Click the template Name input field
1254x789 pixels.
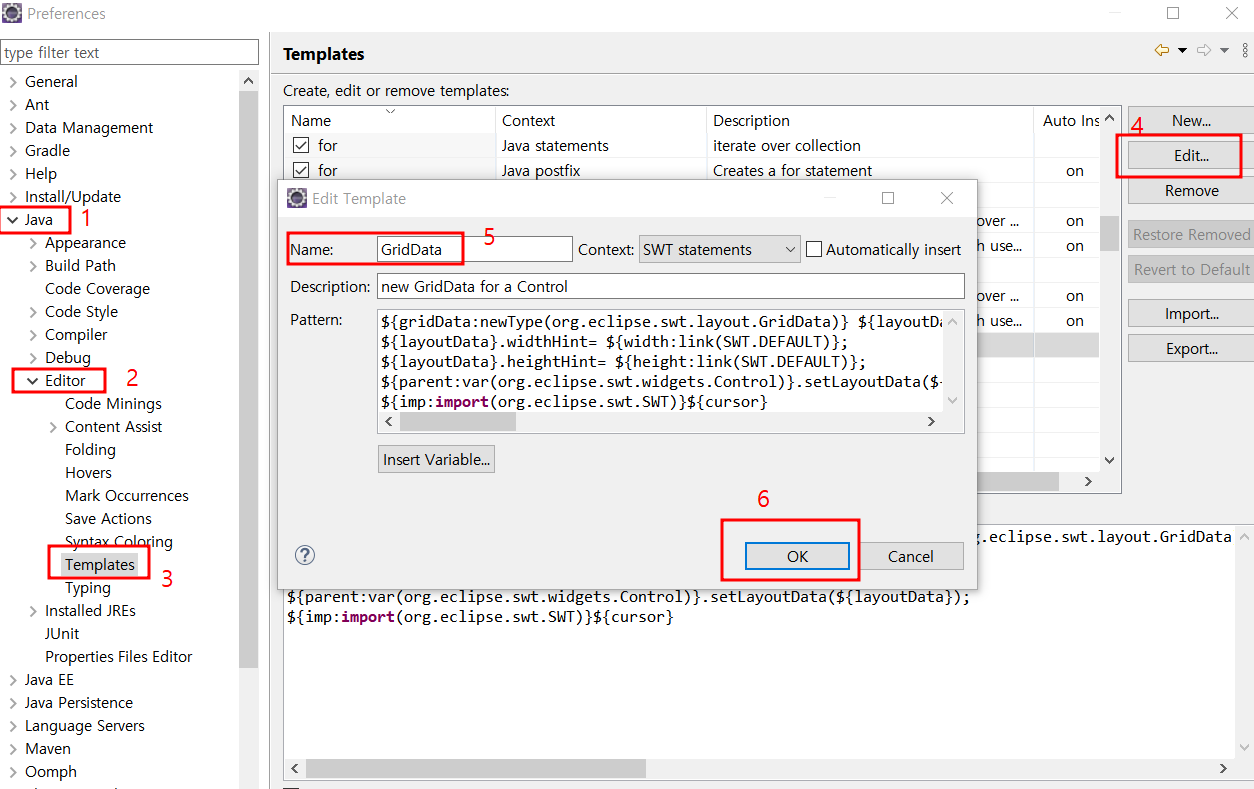(x=474, y=249)
